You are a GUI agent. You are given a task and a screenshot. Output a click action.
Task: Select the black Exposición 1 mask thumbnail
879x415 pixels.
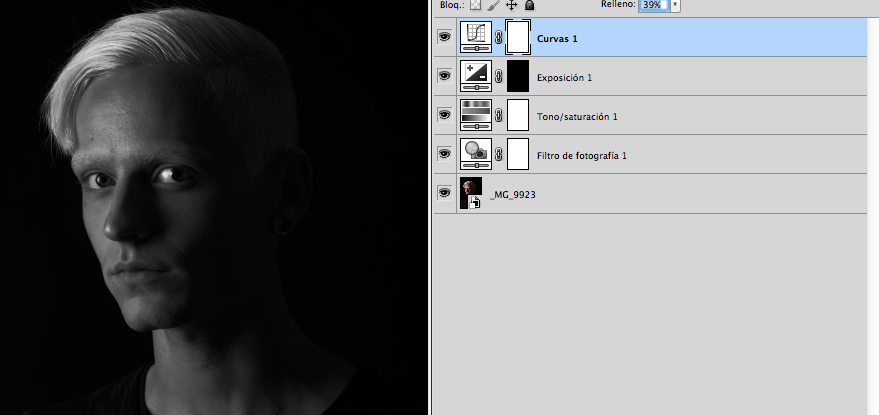tap(517, 77)
